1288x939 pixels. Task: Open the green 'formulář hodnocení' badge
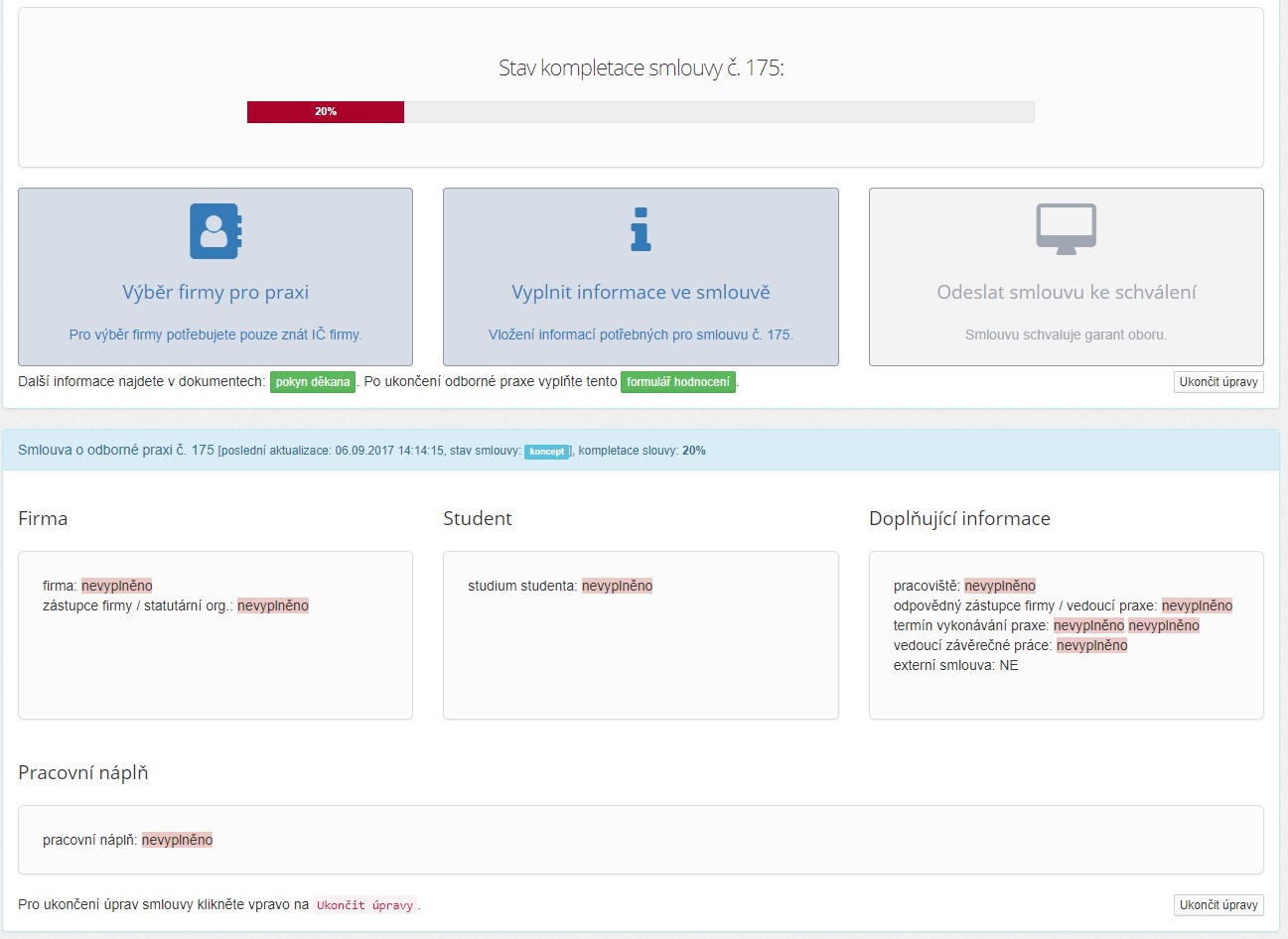[678, 382]
